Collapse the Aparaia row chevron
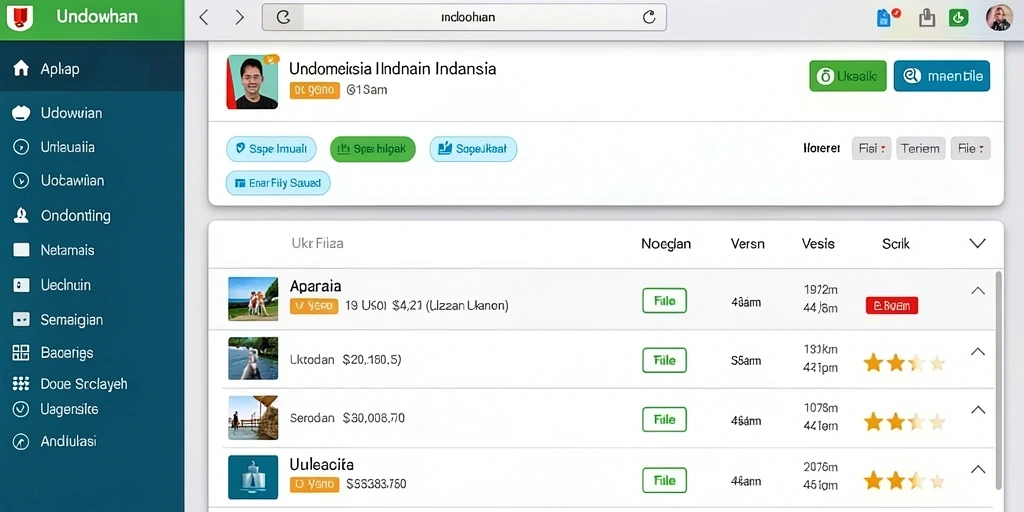 click(x=978, y=291)
